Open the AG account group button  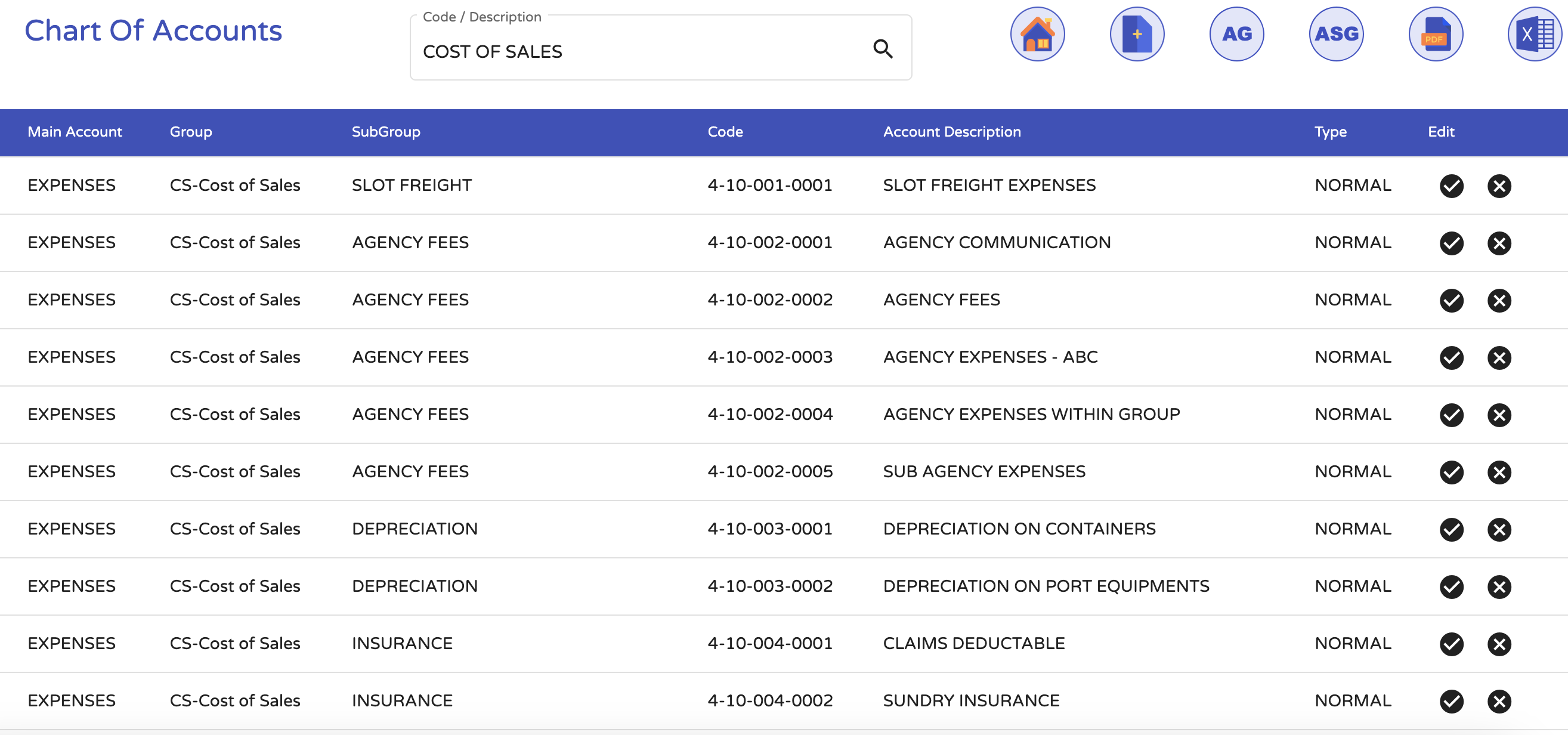pyautogui.click(x=1236, y=34)
